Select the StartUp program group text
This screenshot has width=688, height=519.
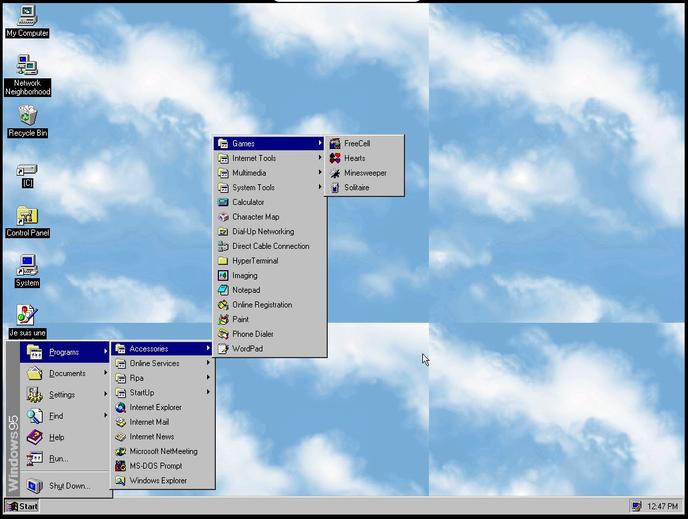click(x=142, y=393)
